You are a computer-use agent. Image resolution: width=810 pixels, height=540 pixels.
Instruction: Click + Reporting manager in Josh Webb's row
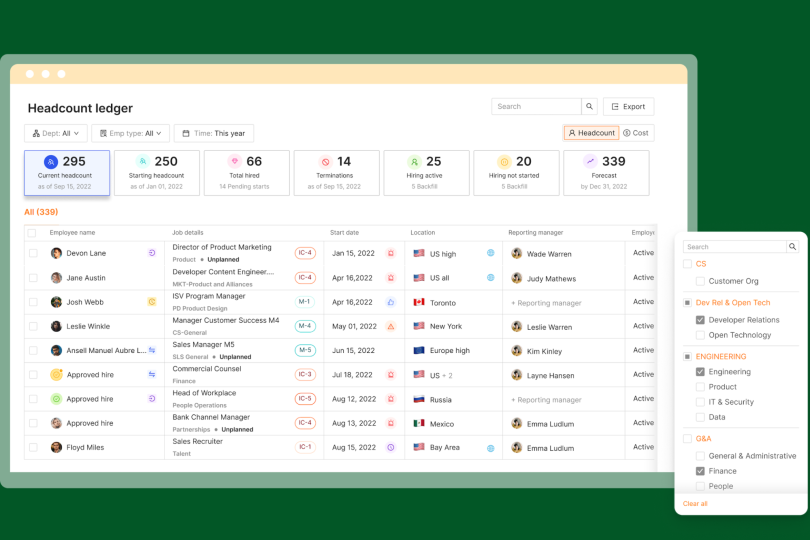(547, 303)
